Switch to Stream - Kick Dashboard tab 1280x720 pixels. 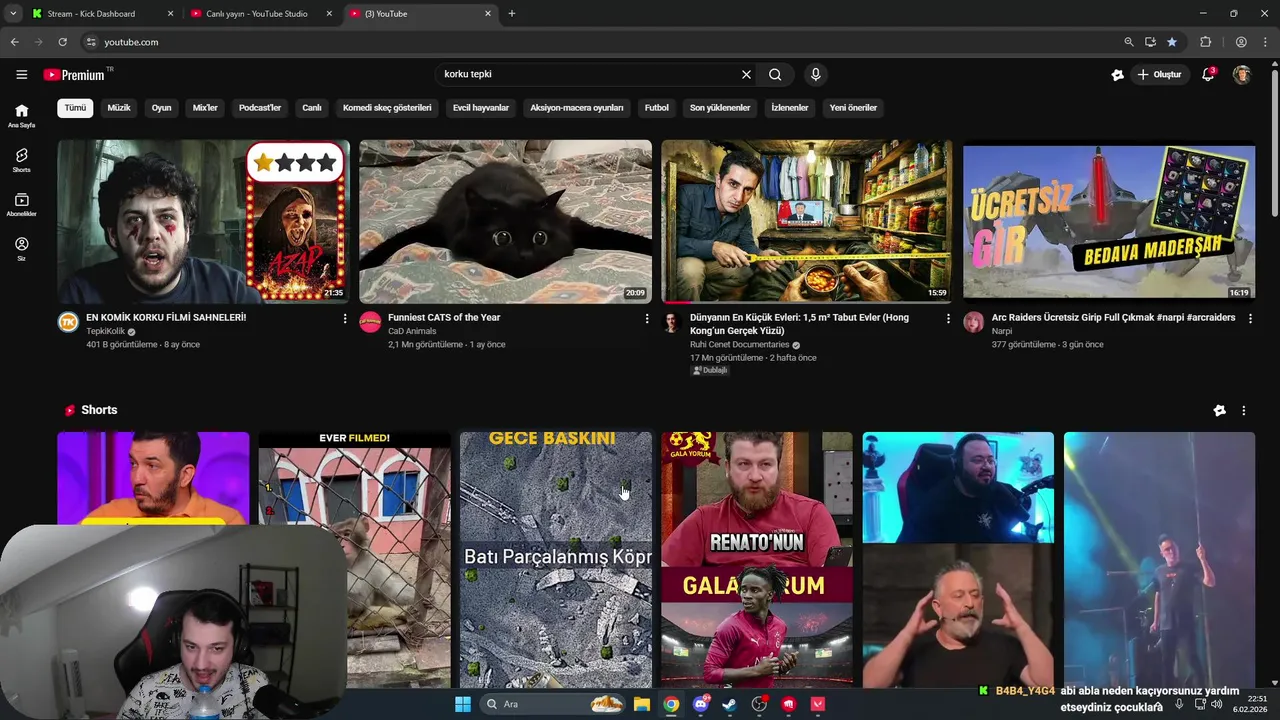click(103, 14)
